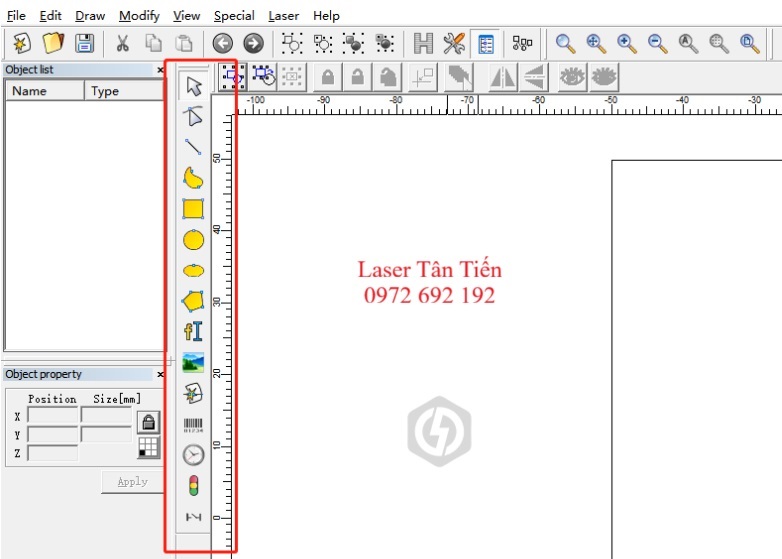Screen dimensions: 782x559
Task: Click the zoom magnifier icon
Action: [565, 43]
